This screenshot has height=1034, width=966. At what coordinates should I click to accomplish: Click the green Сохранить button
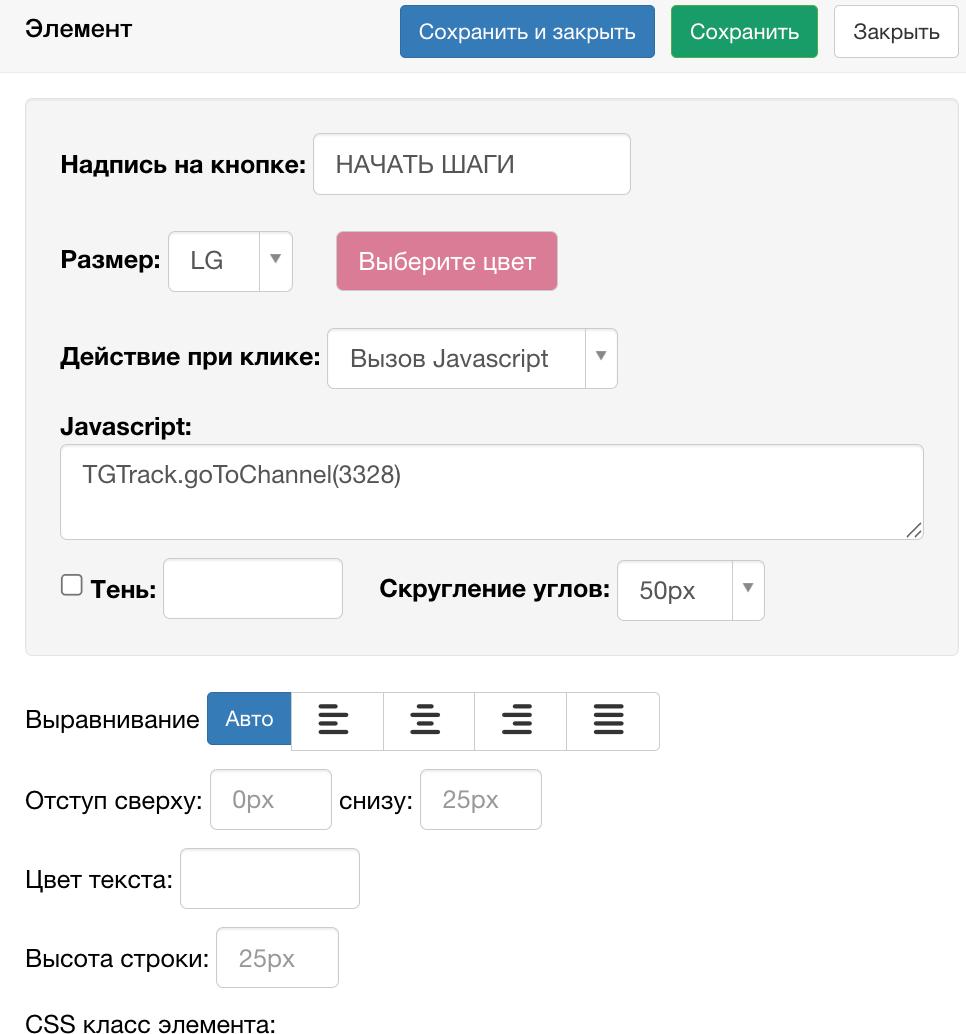pos(744,31)
